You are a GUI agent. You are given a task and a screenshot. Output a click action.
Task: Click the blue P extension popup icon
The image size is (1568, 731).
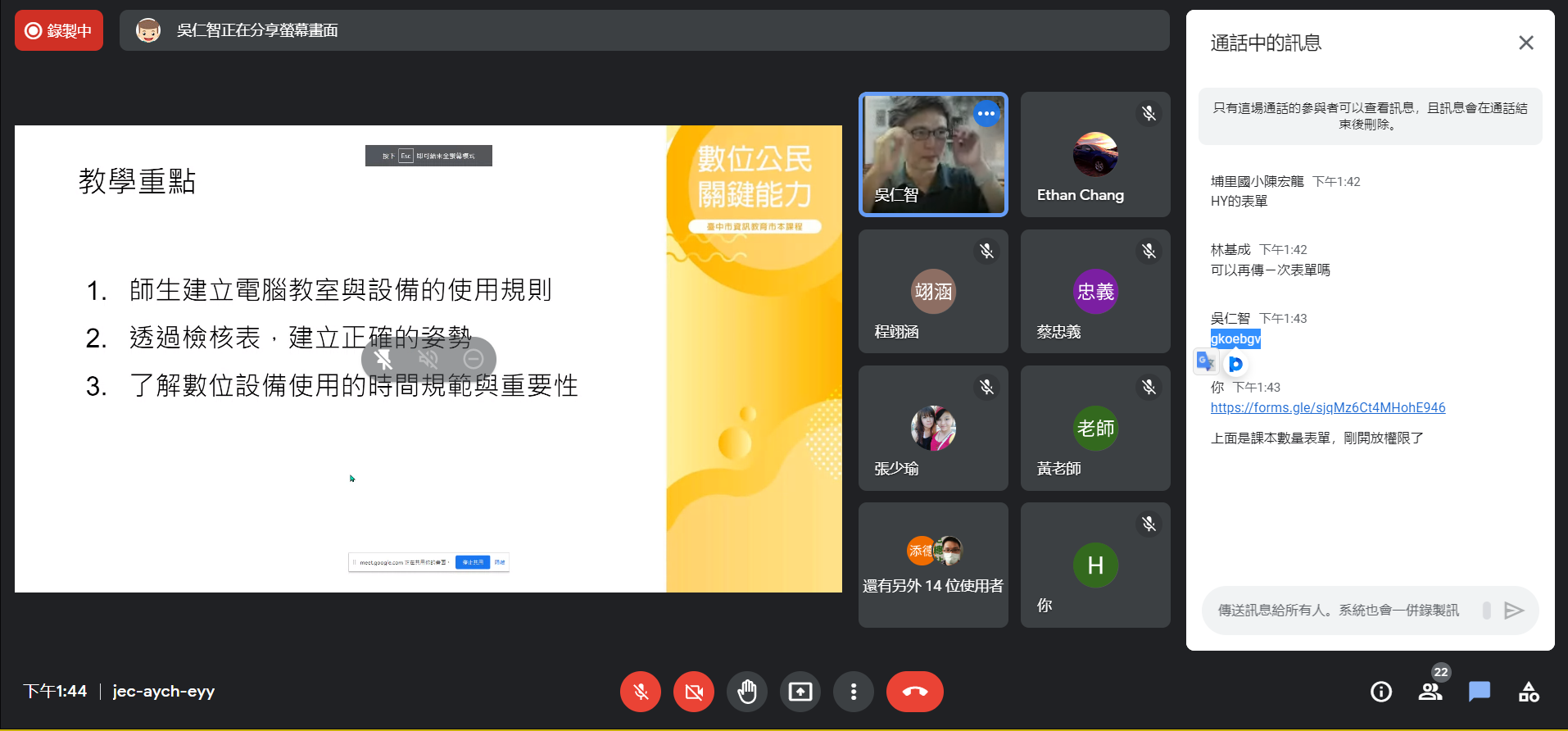1235,364
